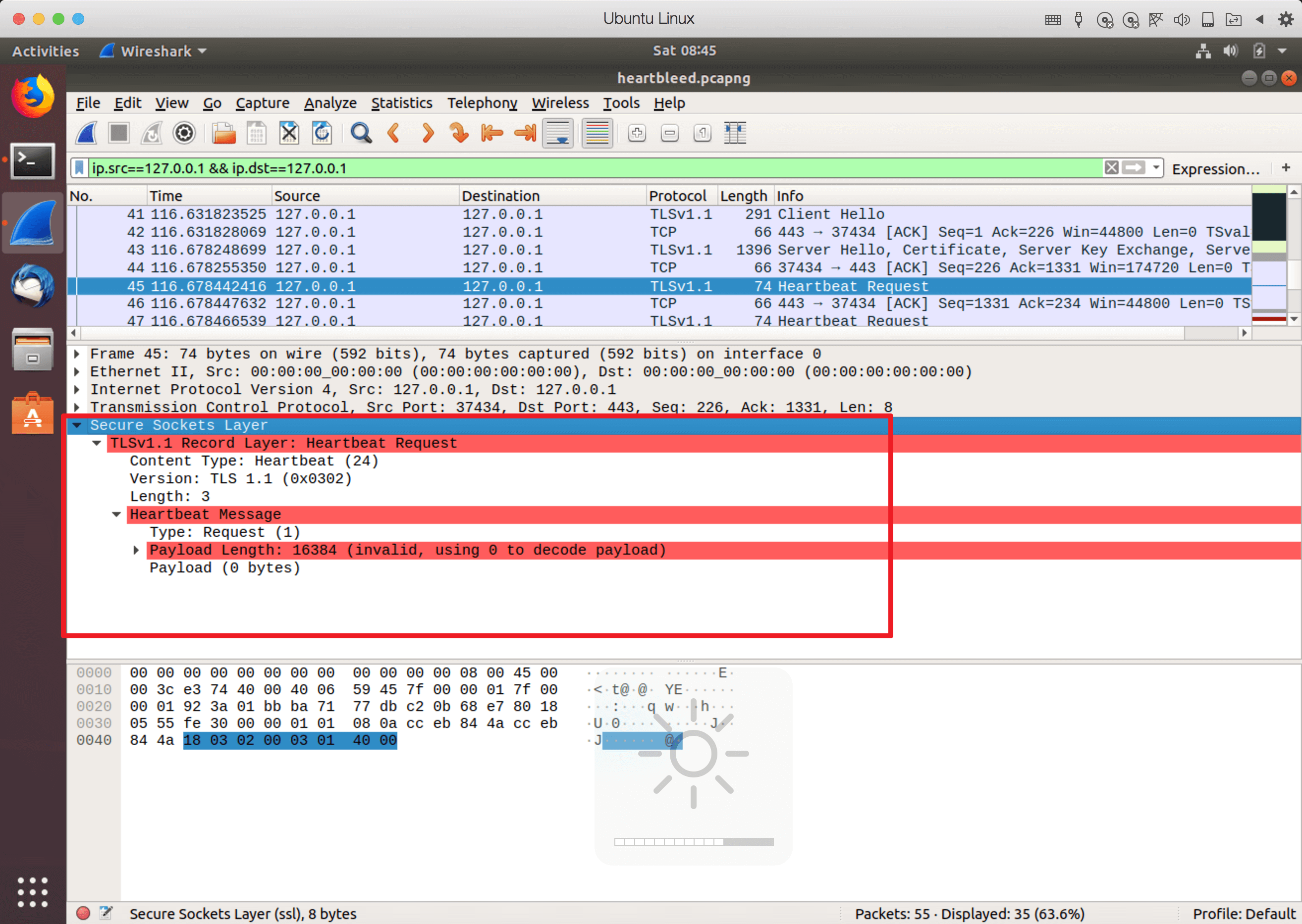This screenshot has height=924, width=1302.
Task: Click the packet list horizontal scrollbar
Action: [659, 332]
